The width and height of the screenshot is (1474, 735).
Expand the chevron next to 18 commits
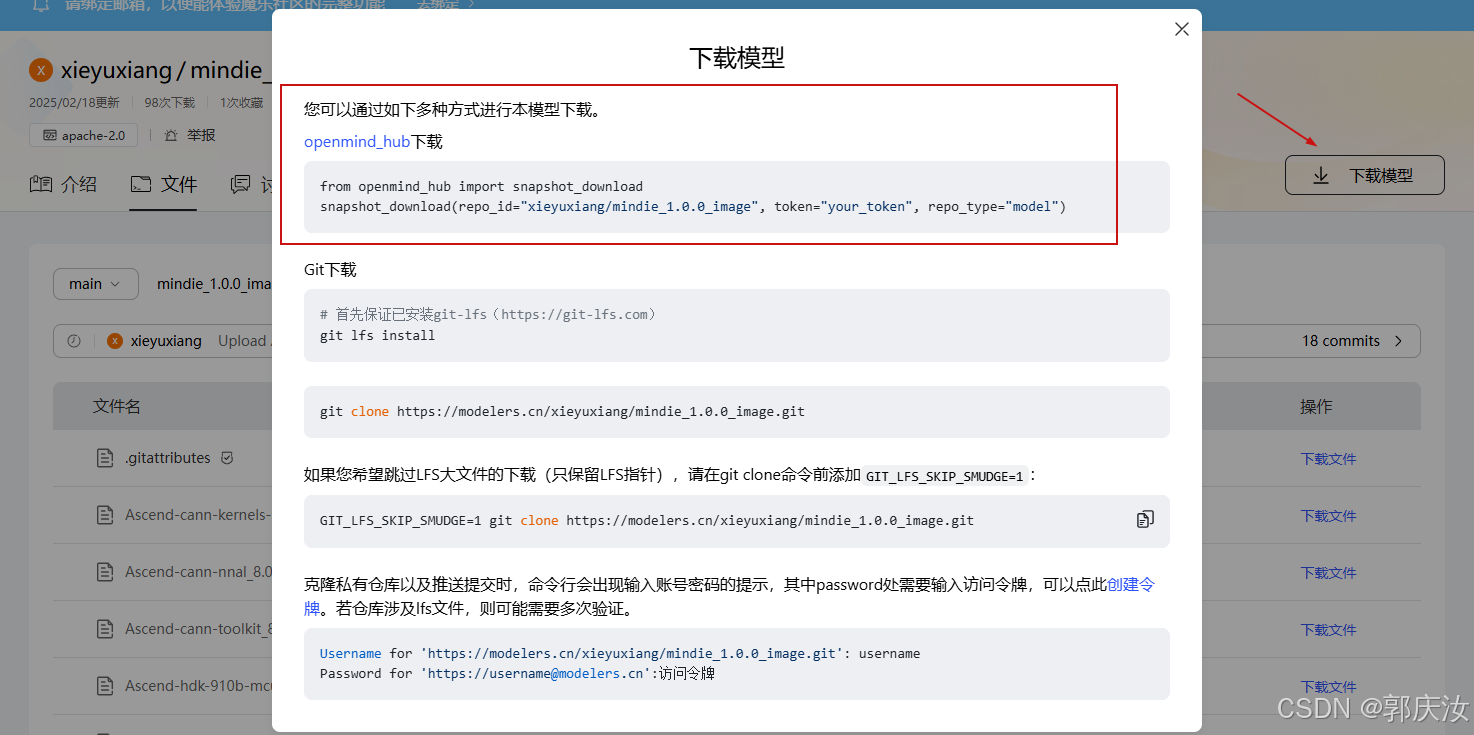coord(1398,341)
